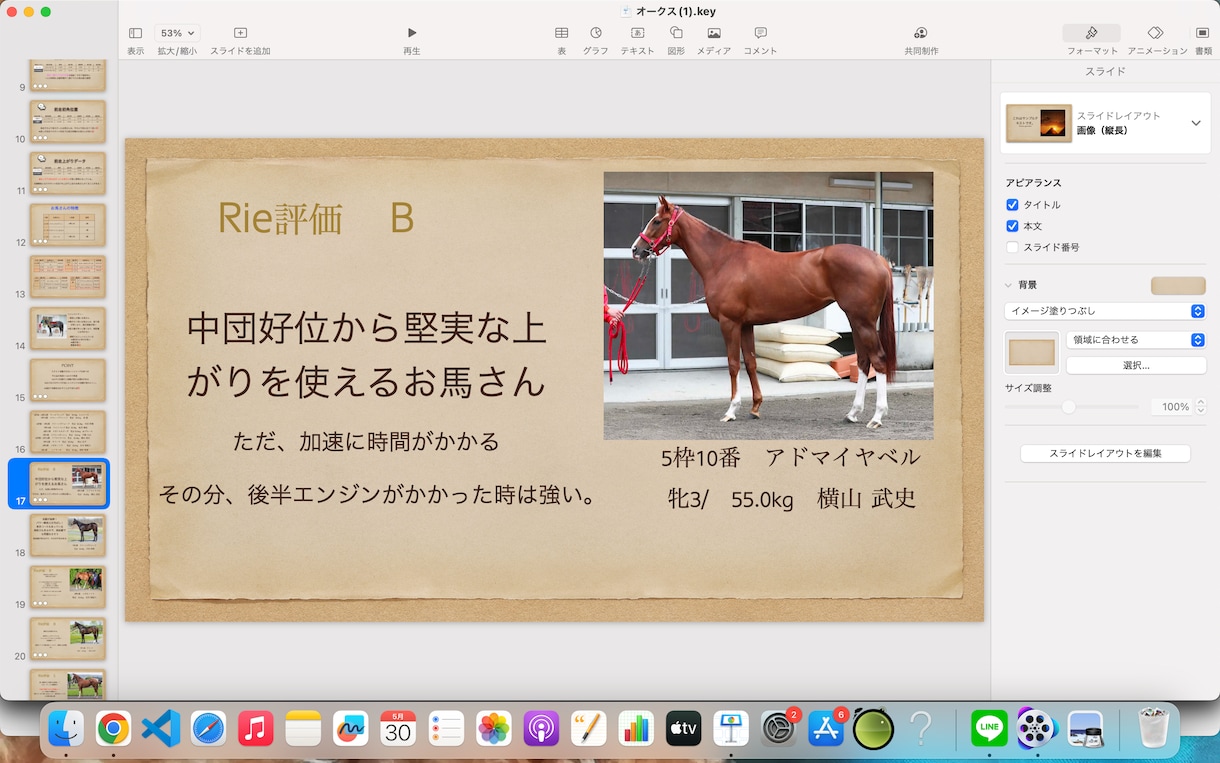Open Reminders from the Dock
This screenshot has width=1220, height=763.
click(x=446, y=729)
